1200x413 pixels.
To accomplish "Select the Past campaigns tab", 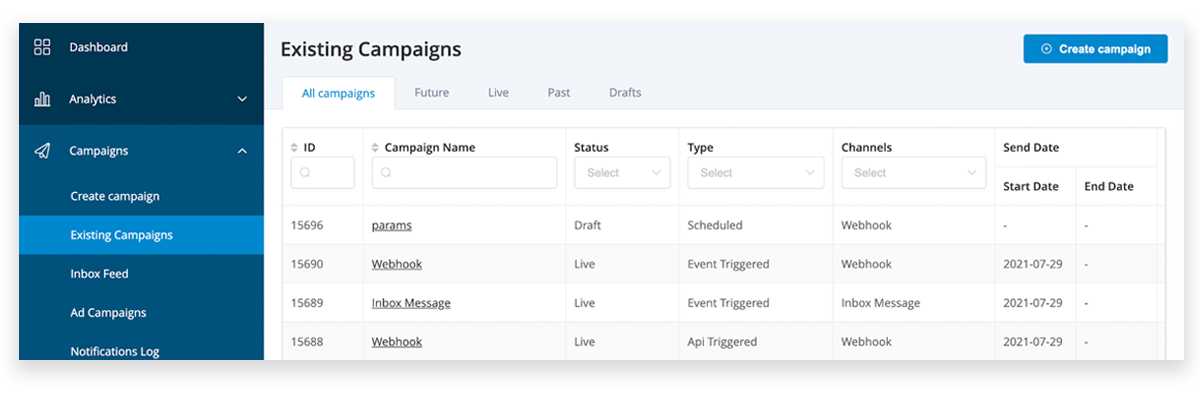I will 559,93.
